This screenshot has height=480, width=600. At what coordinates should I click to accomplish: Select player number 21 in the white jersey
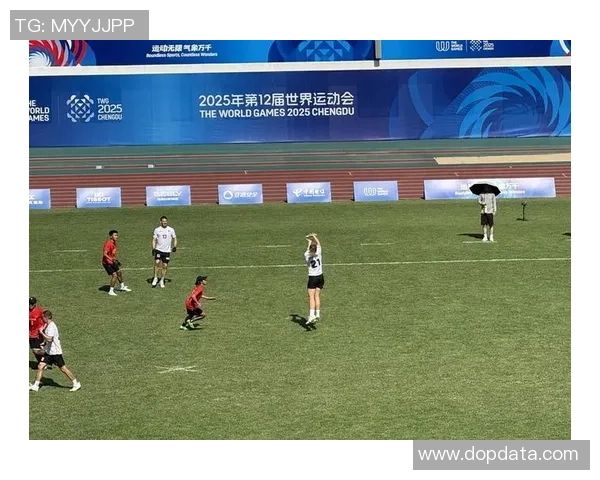(314, 279)
